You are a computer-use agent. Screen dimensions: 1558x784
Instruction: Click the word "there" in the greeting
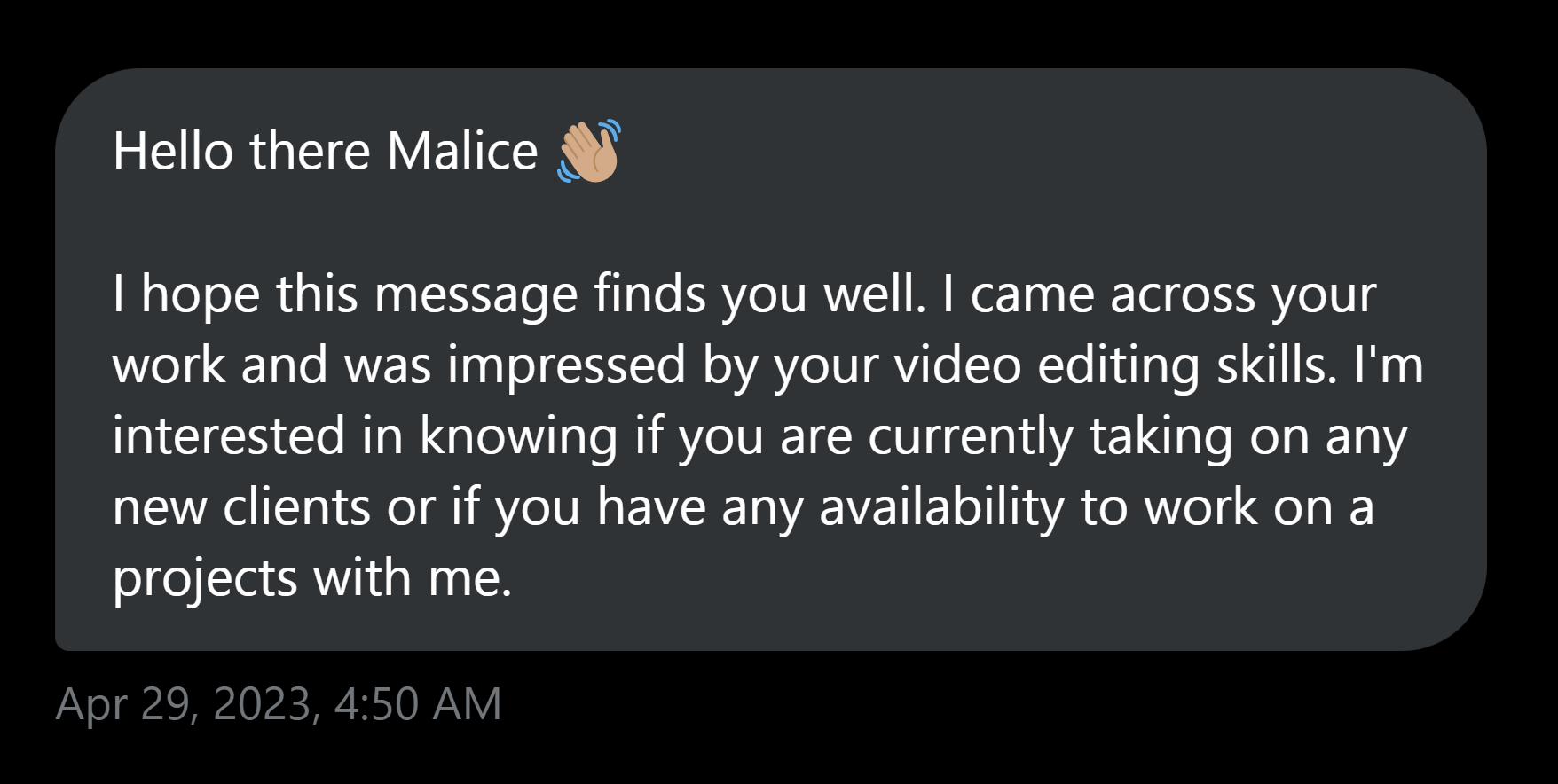coord(310,152)
